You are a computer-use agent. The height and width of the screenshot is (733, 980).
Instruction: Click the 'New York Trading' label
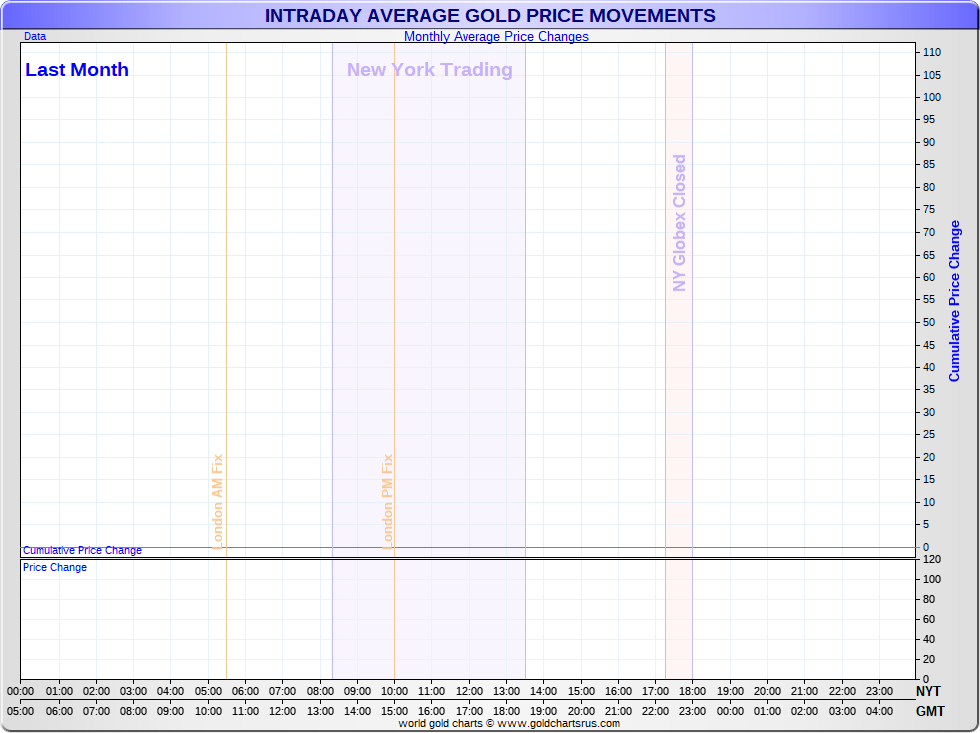[x=429, y=70]
